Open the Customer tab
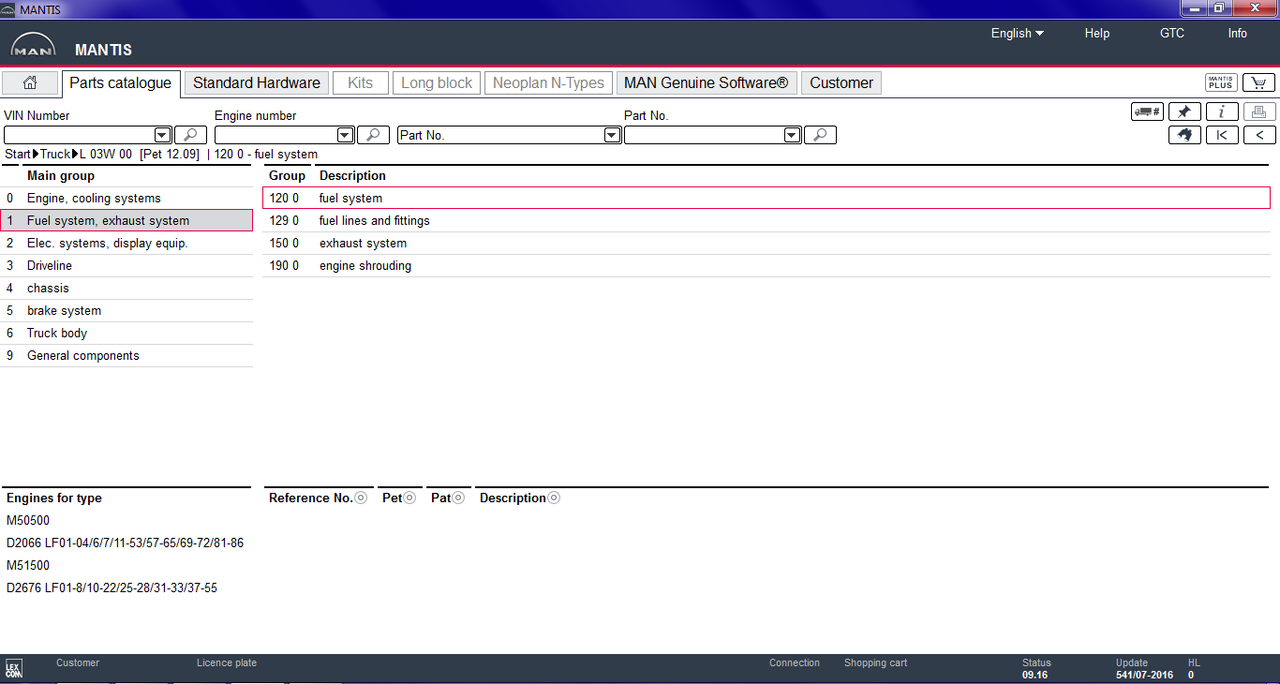 [841, 83]
